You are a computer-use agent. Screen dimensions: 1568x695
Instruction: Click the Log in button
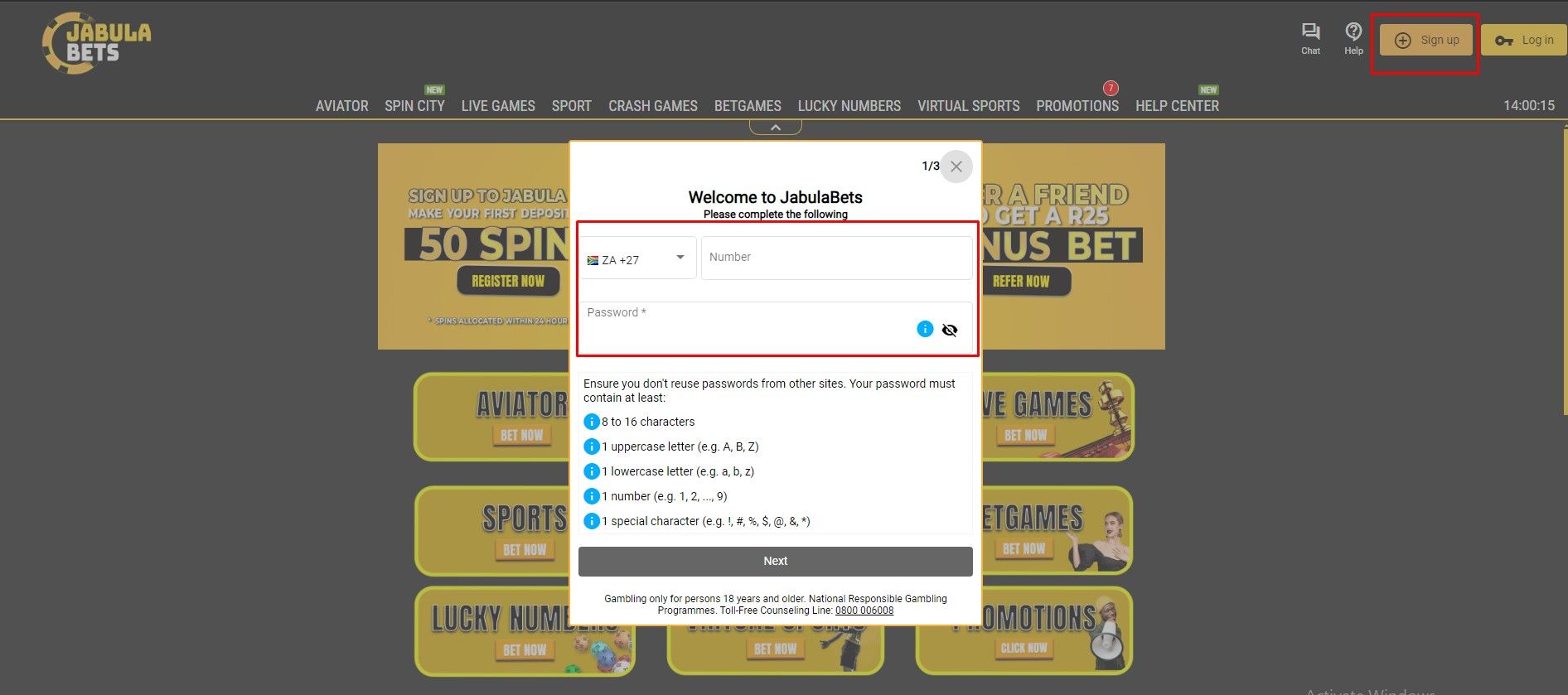coord(1523,40)
